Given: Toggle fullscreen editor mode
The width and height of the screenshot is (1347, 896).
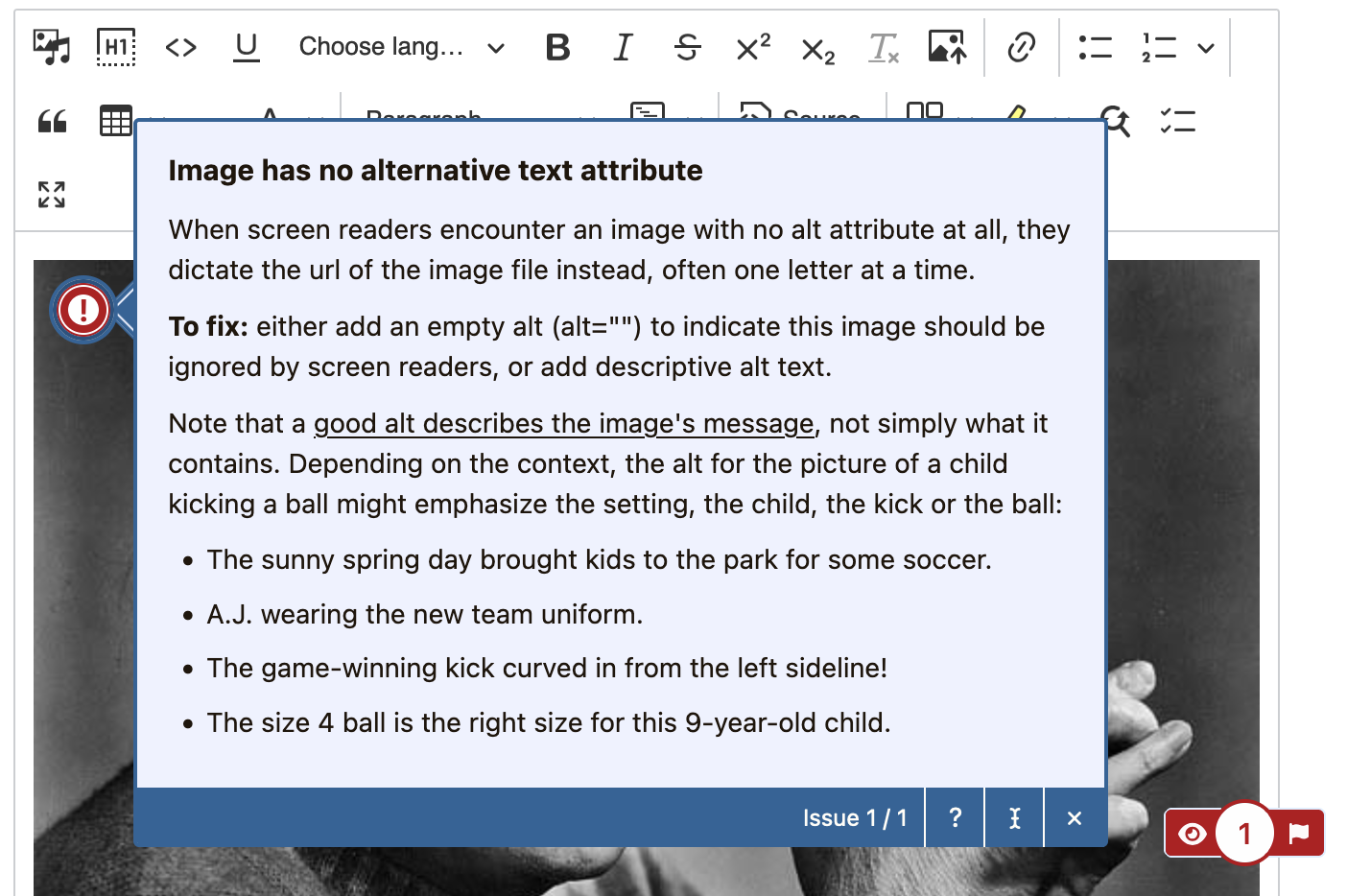Looking at the screenshot, I should 52,195.
